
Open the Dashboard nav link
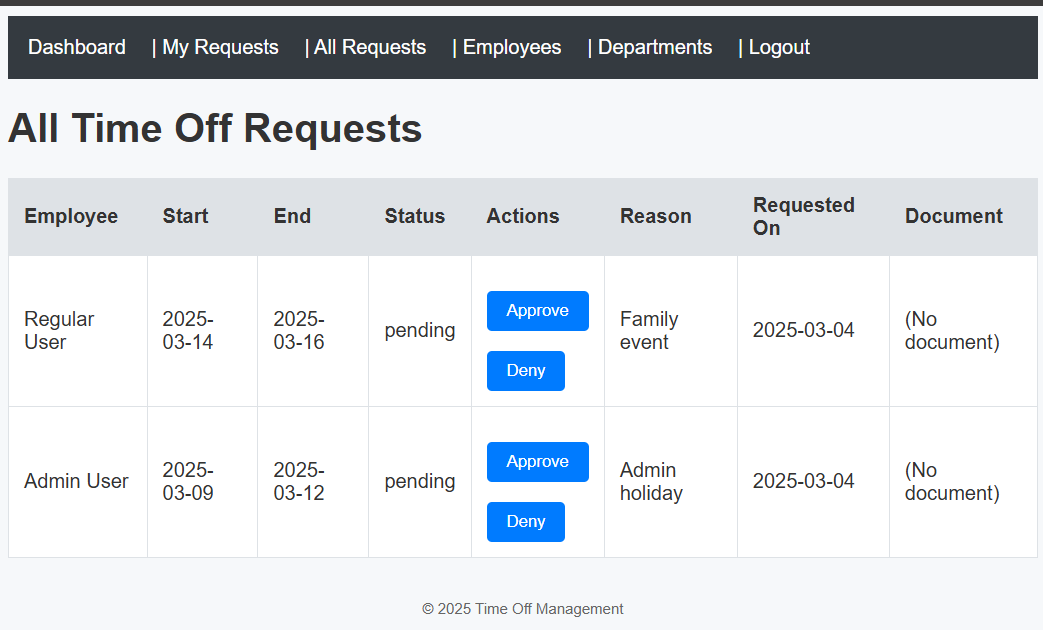click(77, 47)
